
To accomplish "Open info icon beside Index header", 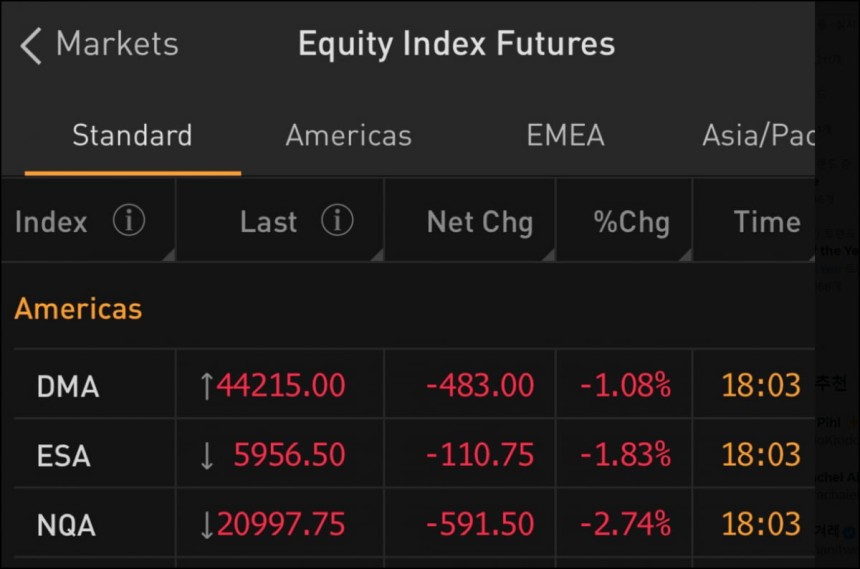I will (129, 221).
